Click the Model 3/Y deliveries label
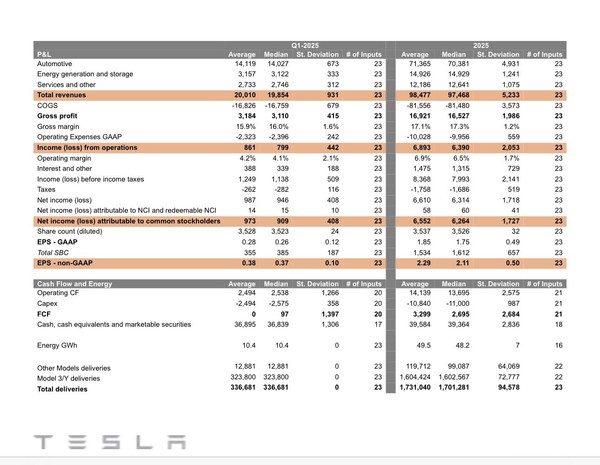Screen dimensions: 600x465 (74, 376)
